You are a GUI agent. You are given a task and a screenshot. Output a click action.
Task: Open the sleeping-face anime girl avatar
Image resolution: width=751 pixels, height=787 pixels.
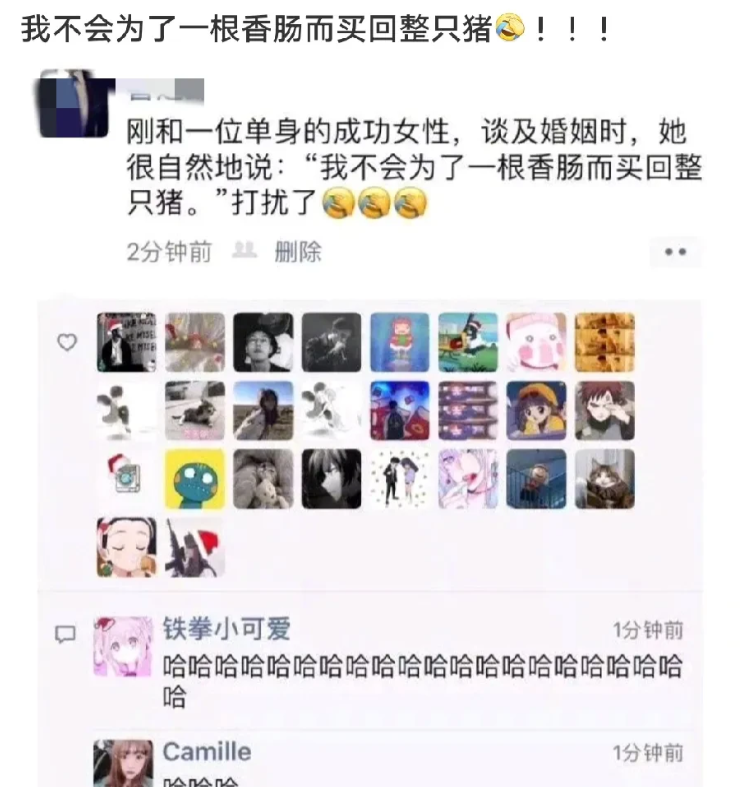[x=127, y=547]
